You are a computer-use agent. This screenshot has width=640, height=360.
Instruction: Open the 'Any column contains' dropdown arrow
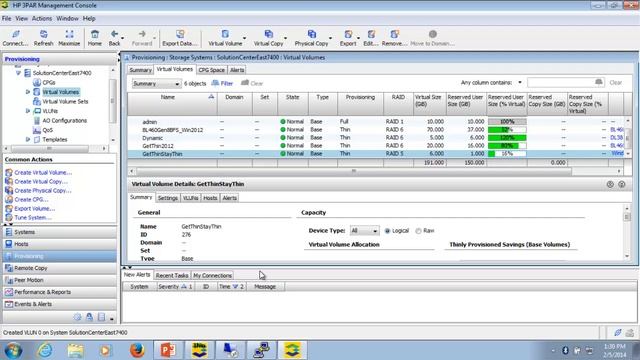point(520,82)
